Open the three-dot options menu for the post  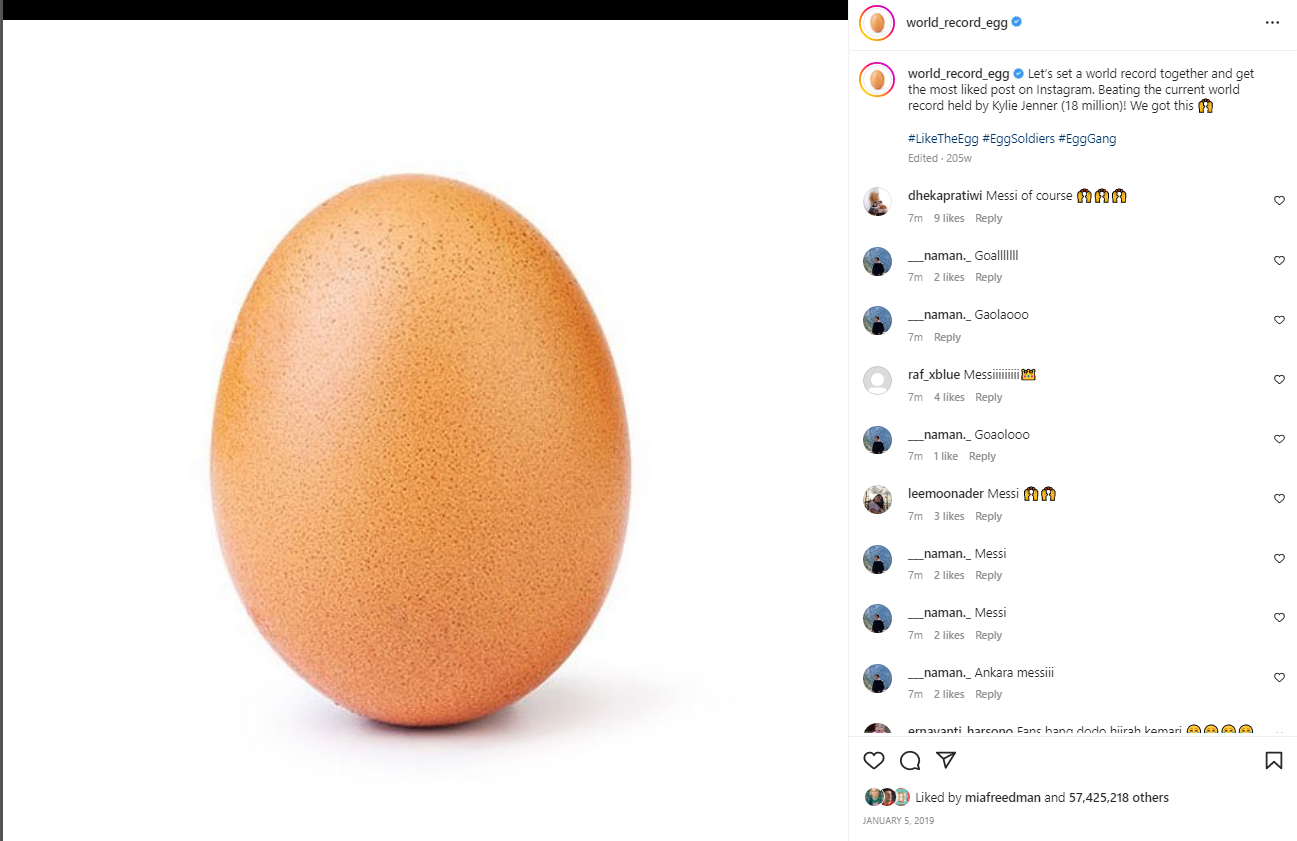[1272, 22]
